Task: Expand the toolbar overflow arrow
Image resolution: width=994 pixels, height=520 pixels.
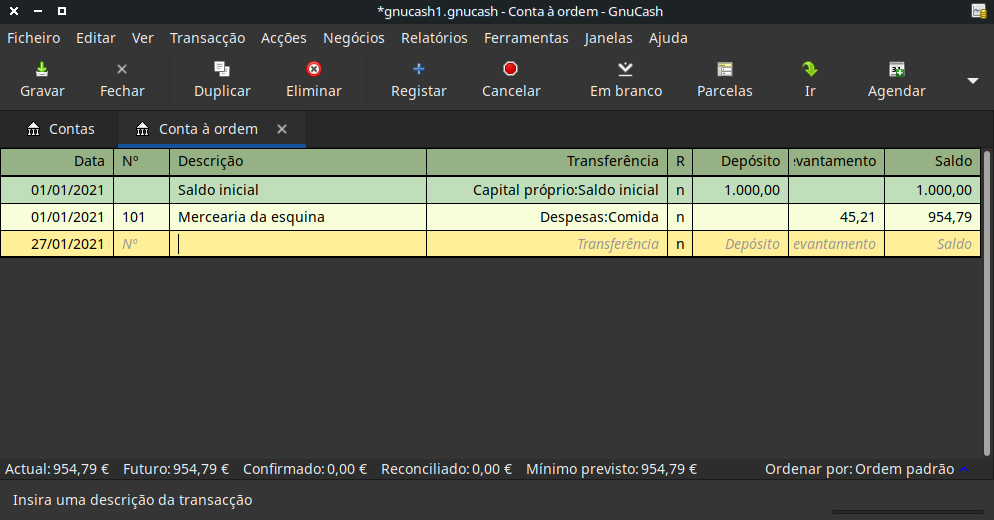Action: 973,81
